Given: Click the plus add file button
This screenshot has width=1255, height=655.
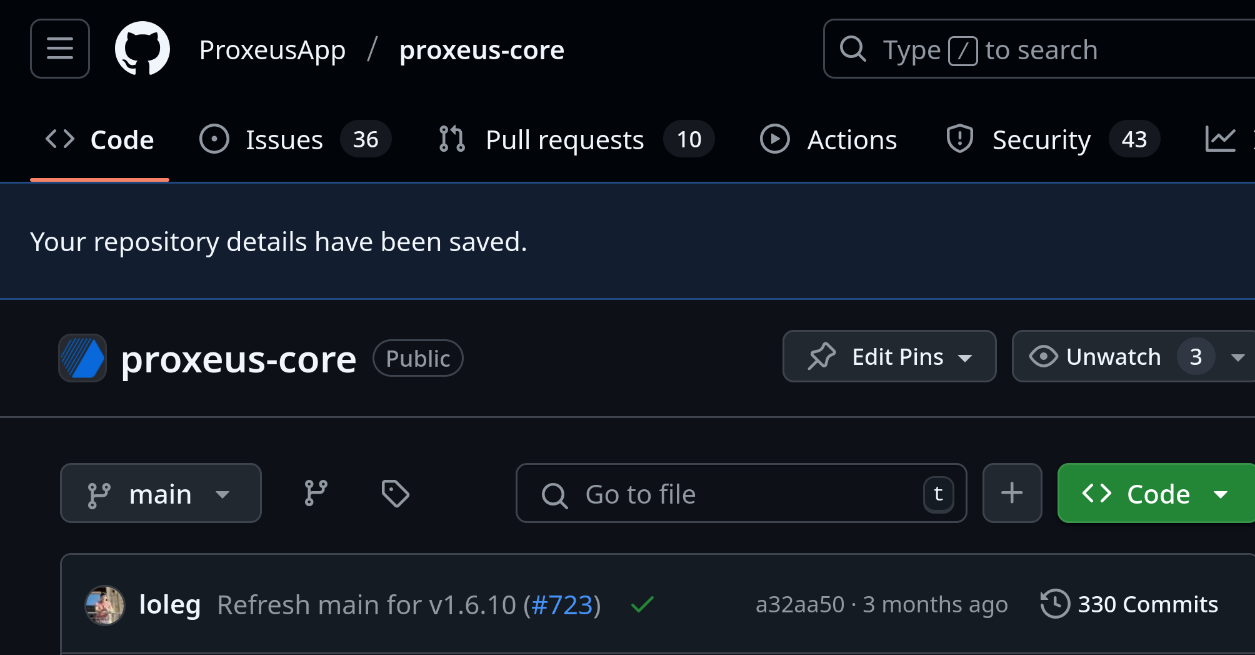Looking at the screenshot, I should [1012, 493].
